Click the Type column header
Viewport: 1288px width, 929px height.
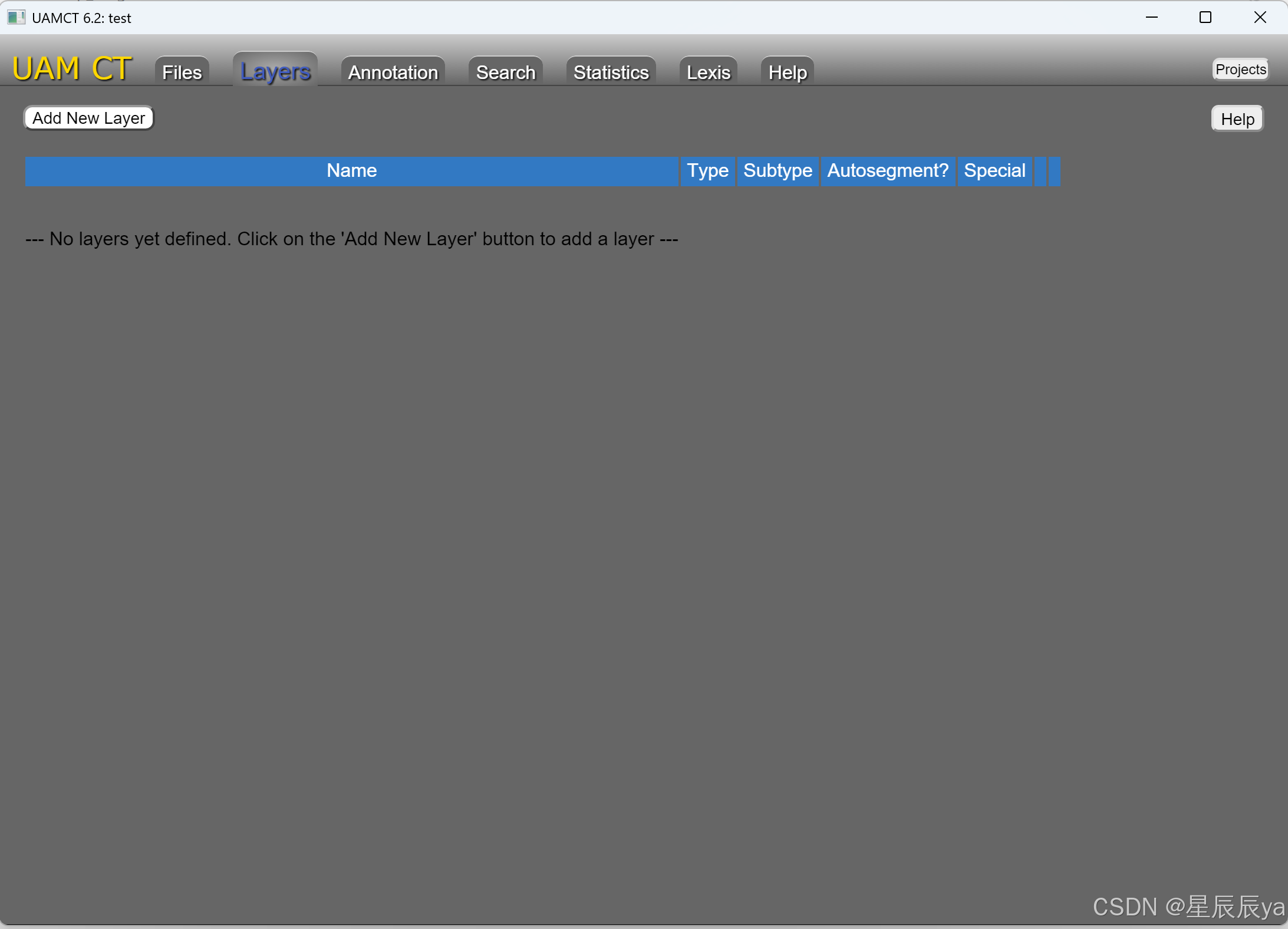[x=707, y=170]
